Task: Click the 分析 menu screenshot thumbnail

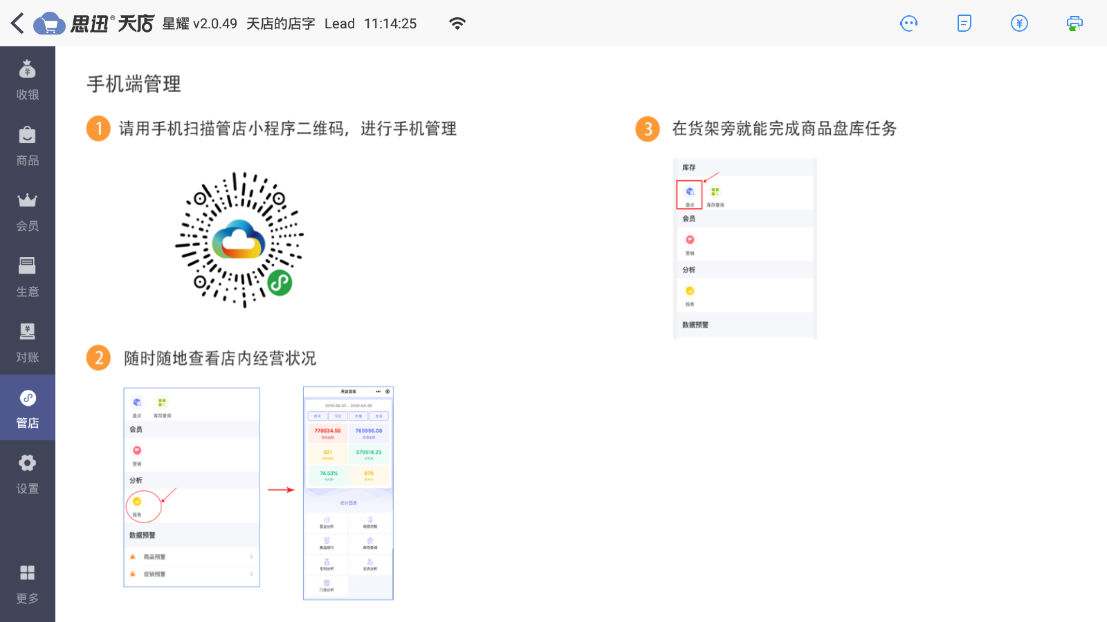Action: point(191,487)
